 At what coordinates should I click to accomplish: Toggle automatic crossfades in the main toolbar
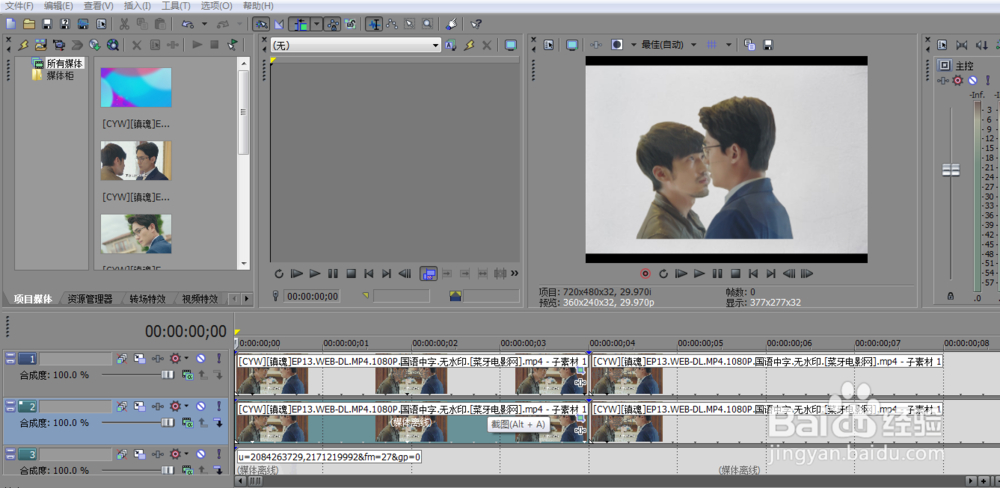[x=279, y=24]
